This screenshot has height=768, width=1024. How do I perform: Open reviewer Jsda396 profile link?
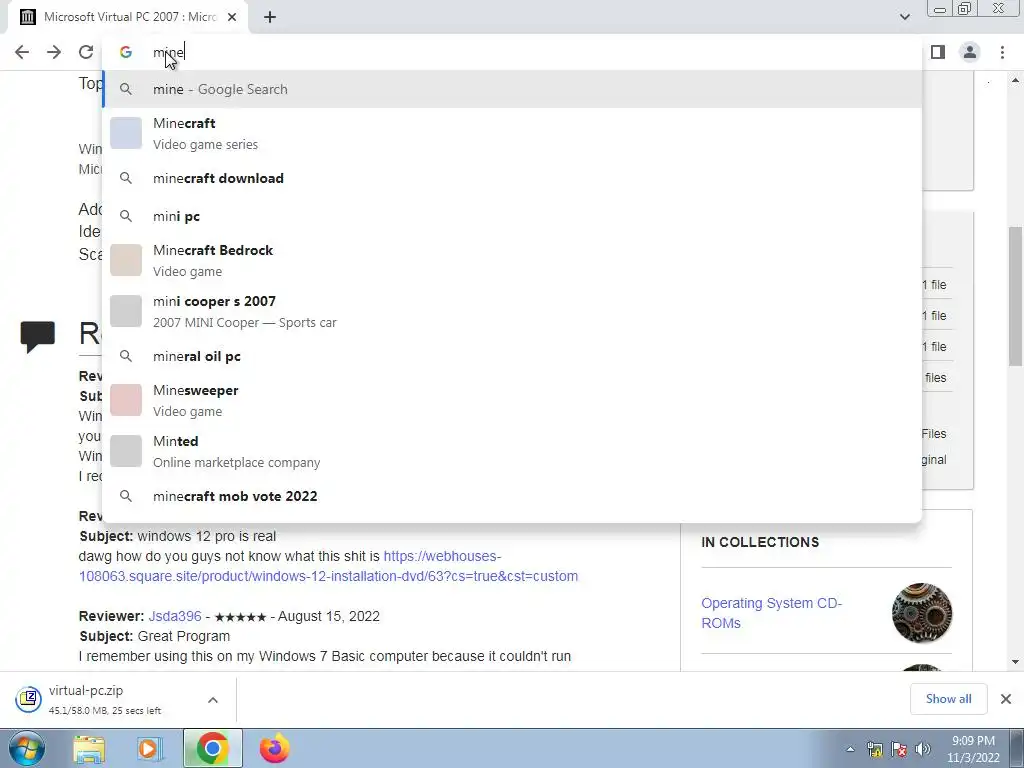tap(175, 616)
